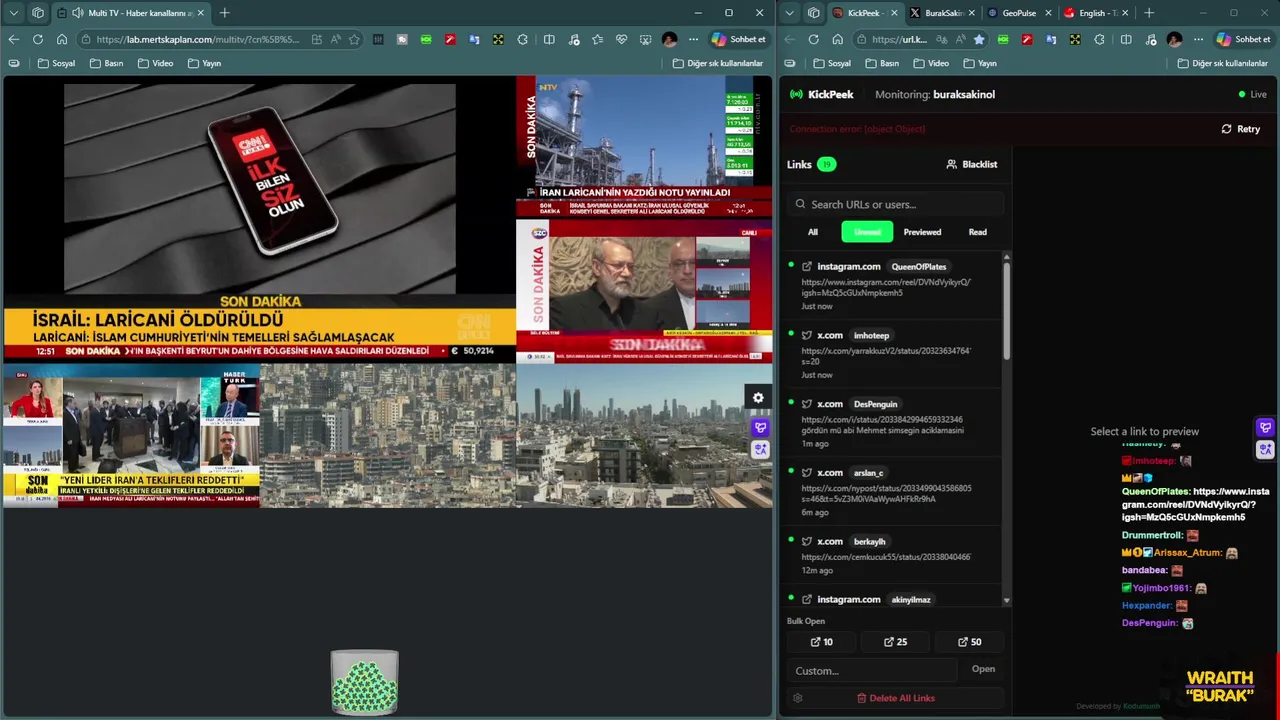The width and height of the screenshot is (1280, 720).
Task: Open the Video bookmarks folder in left window
Action: click(154, 63)
